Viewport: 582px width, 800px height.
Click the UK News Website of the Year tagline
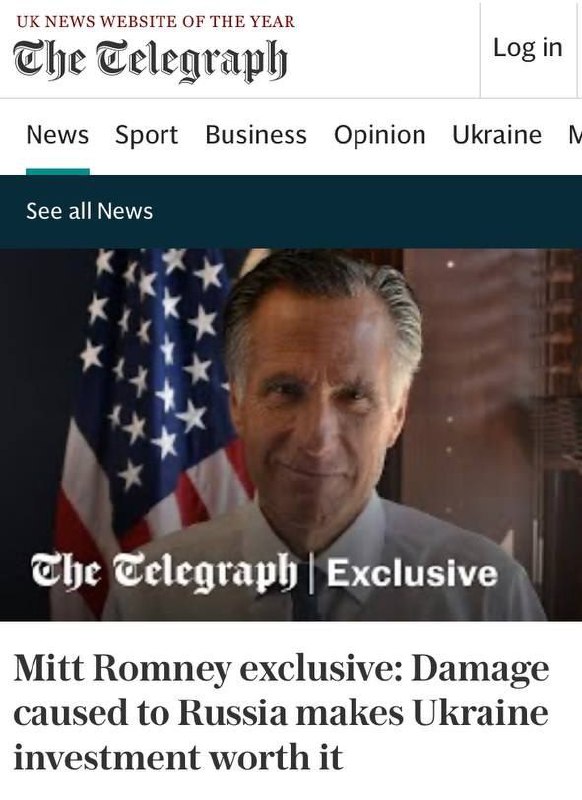(x=156, y=22)
